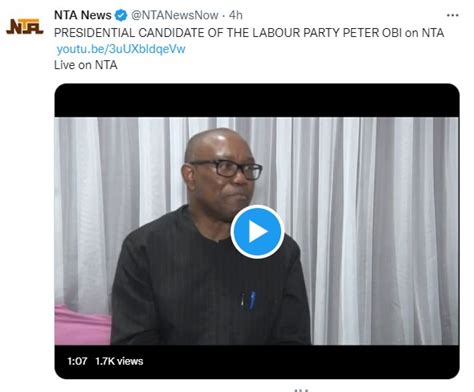Click the partially visible icon below video
The width and height of the screenshot is (474, 392).
click(x=302, y=389)
